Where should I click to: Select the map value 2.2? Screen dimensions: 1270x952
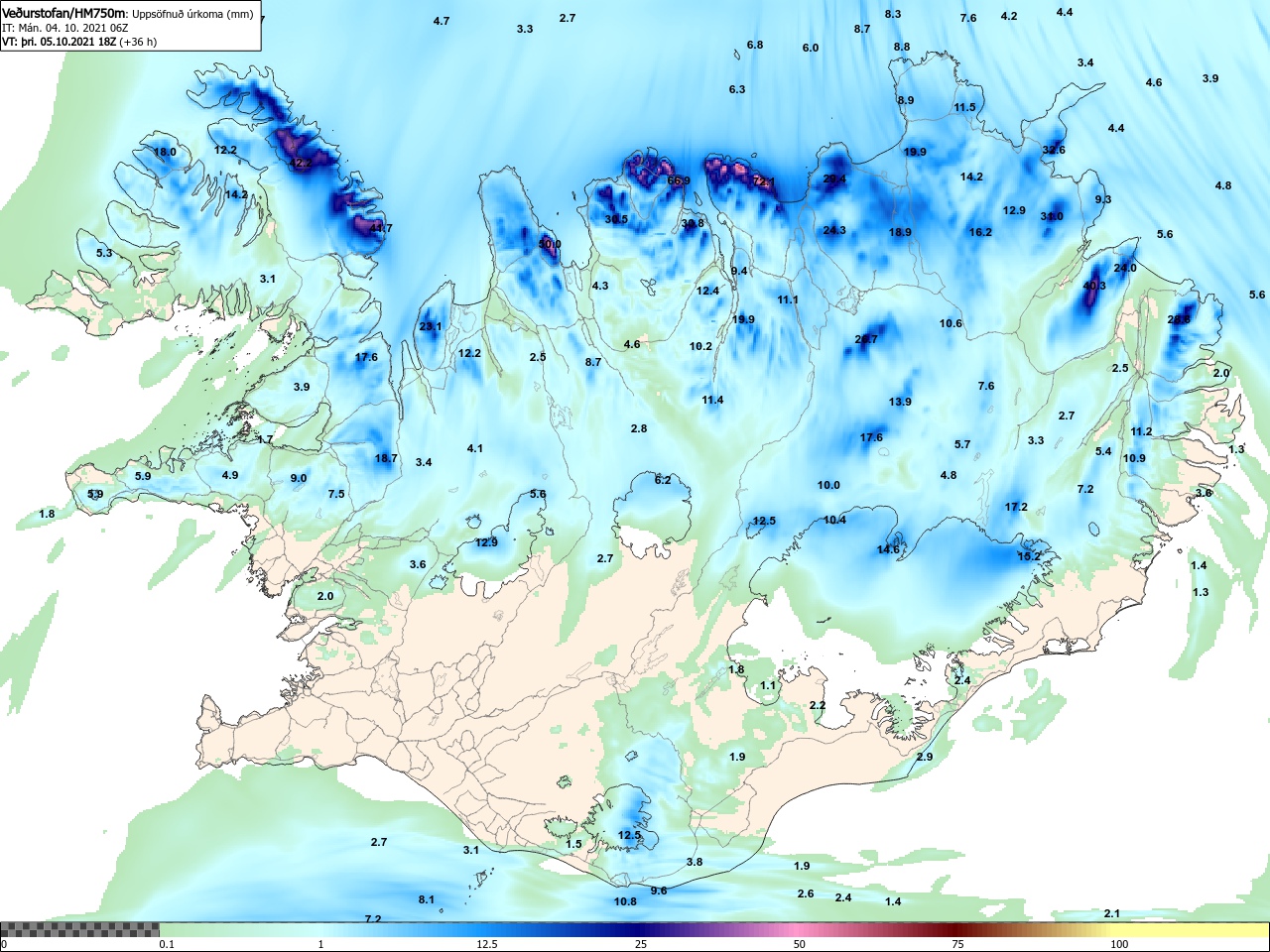click(818, 705)
